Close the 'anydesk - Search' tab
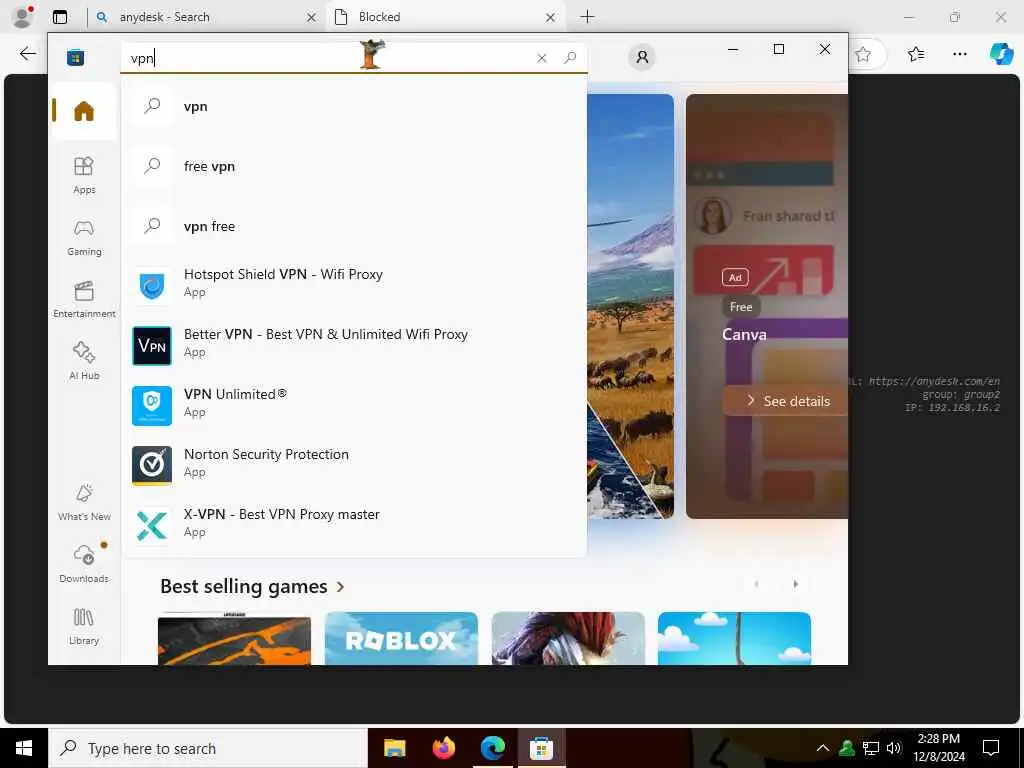The height and width of the screenshot is (768, 1024). (312, 18)
